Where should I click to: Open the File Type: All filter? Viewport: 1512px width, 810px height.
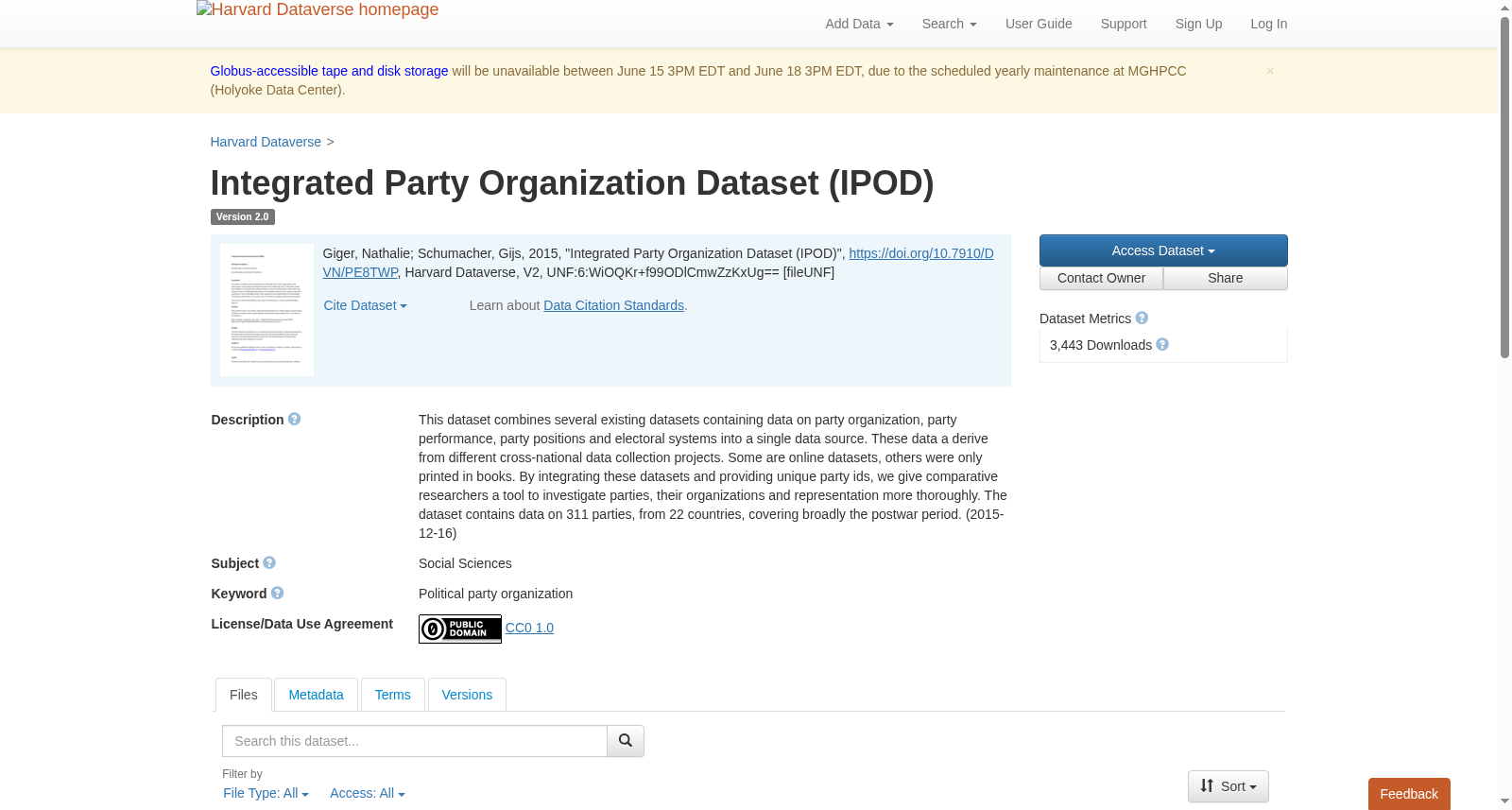click(266, 793)
